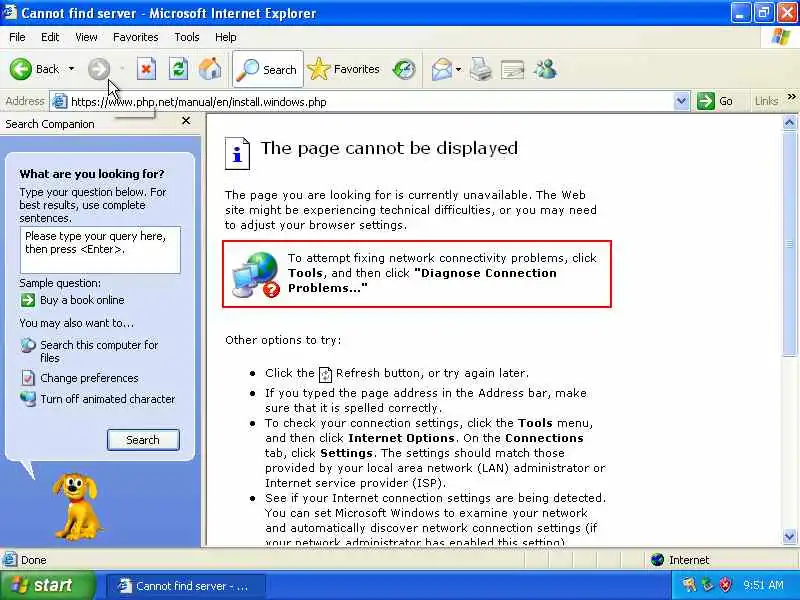The height and width of the screenshot is (600, 800).
Task: Select Change preferences option
Action: (89, 378)
